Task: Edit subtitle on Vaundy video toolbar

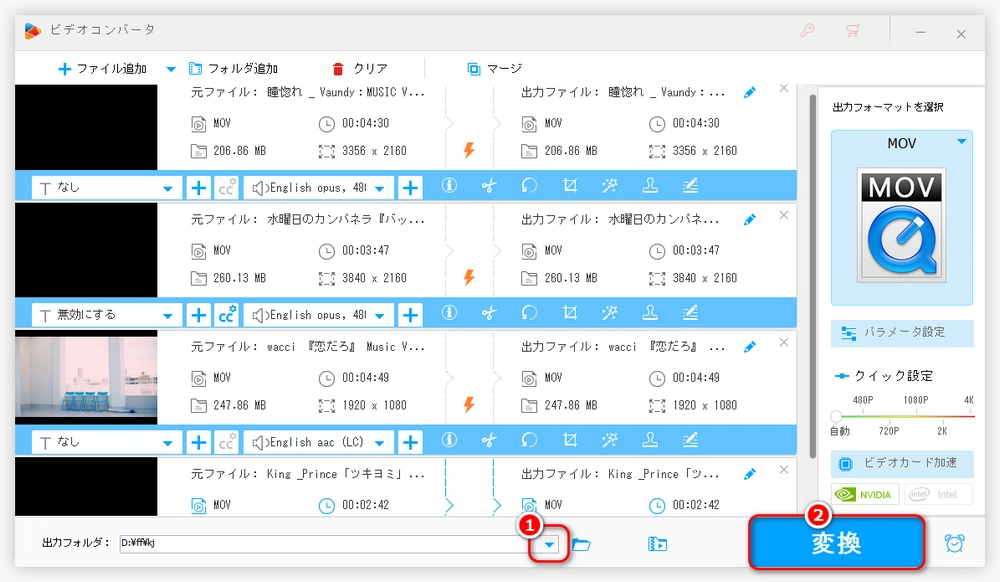Action: [x=690, y=186]
